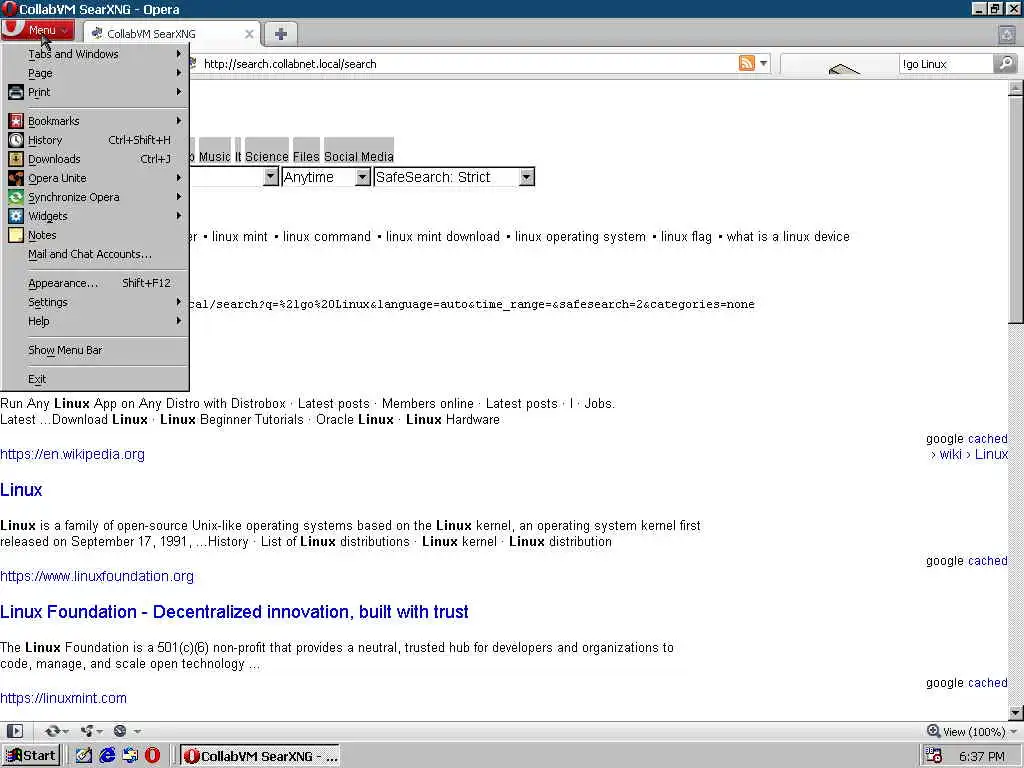
Task: Click the CollabVM SearXNG taskbar button
Action: [x=260, y=756]
